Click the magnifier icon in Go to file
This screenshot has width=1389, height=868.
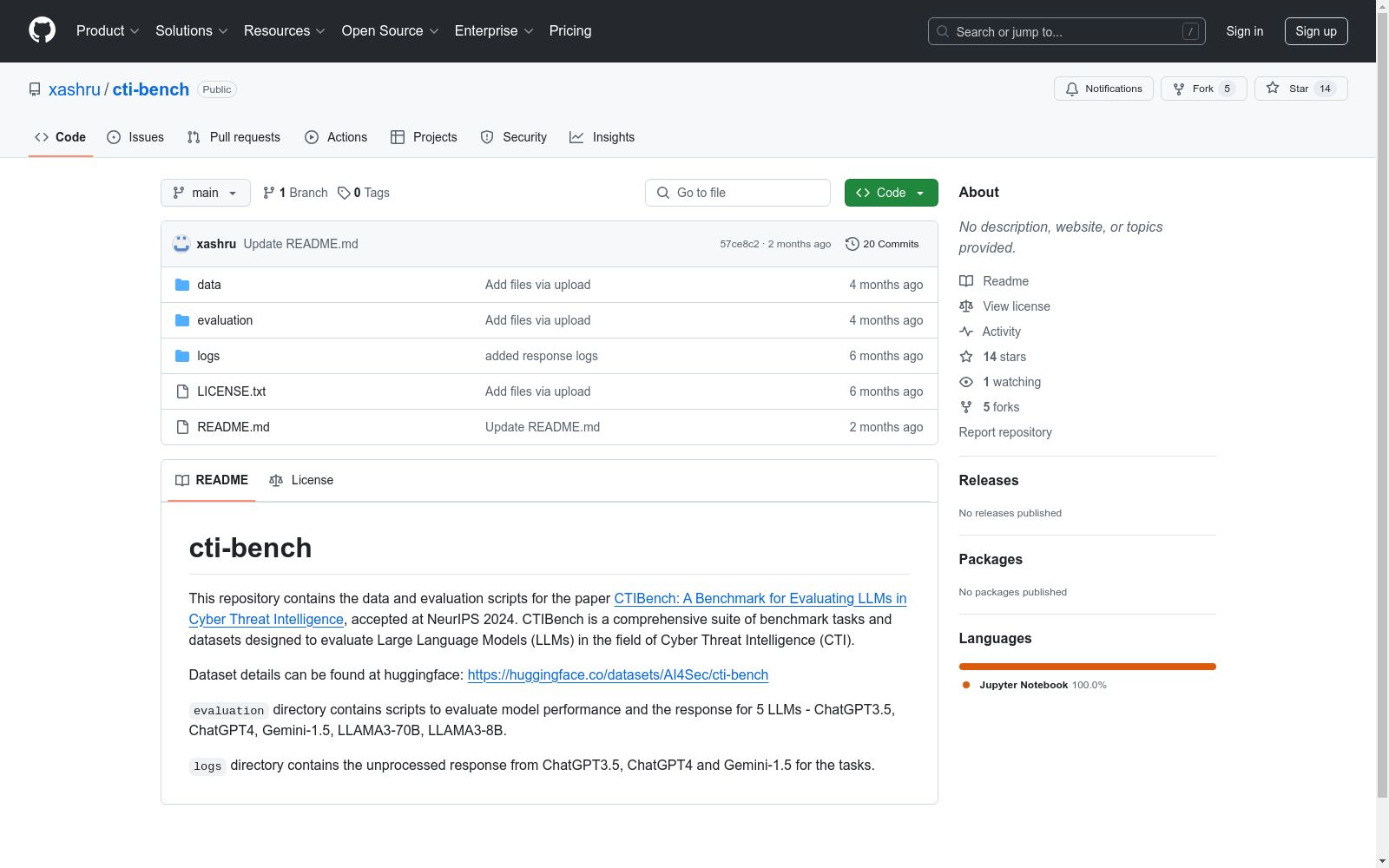point(663,193)
